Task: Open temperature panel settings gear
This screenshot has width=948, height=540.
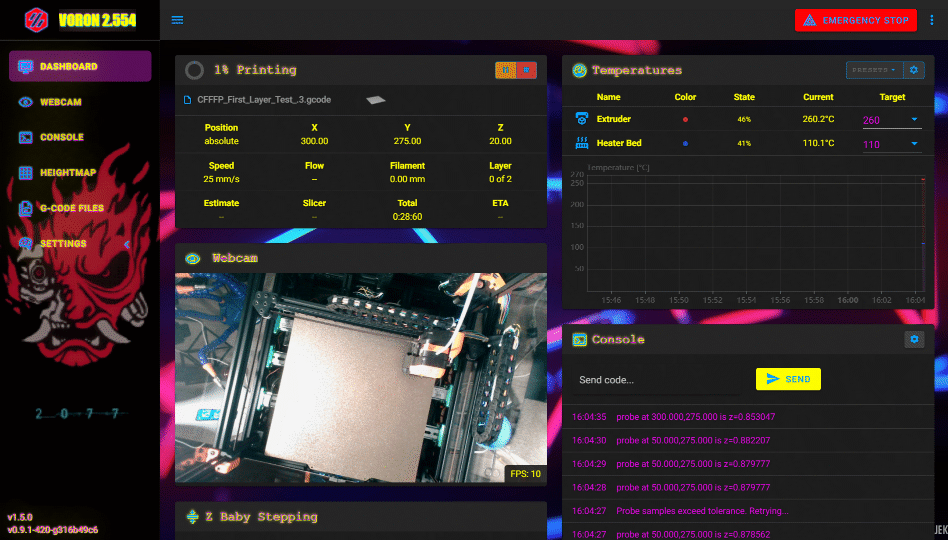Action: click(914, 70)
